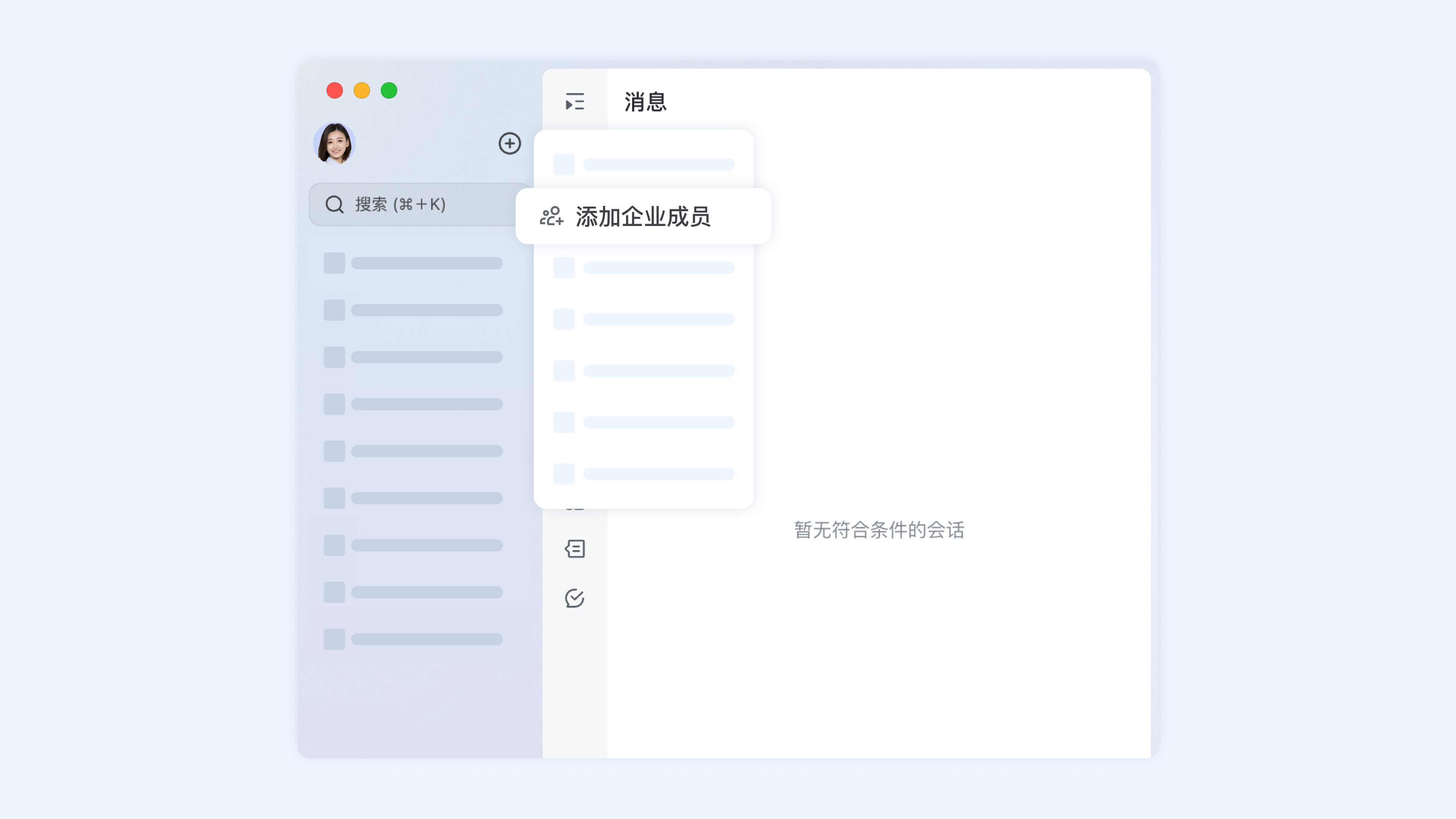The height and width of the screenshot is (819, 1456).
Task: Open the user avatar profile picture
Action: click(x=334, y=144)
